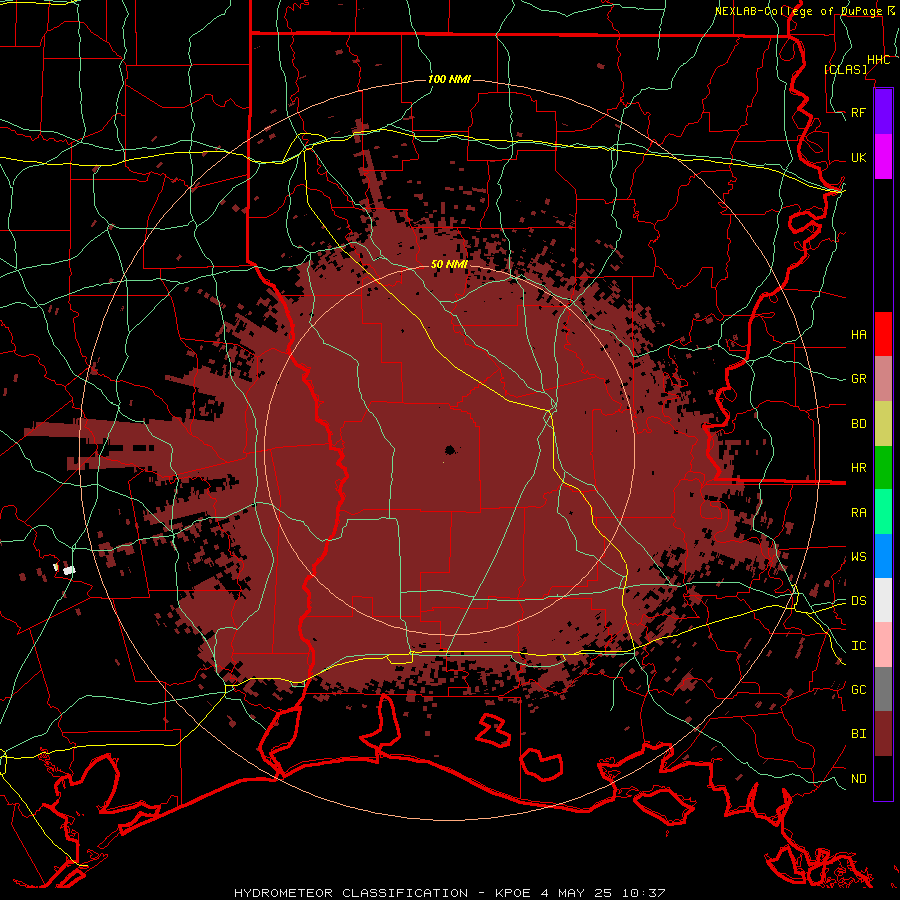The image size is (900, 900).
Task: Click the 'IC' legend label
Action: [x=858, y=645]
